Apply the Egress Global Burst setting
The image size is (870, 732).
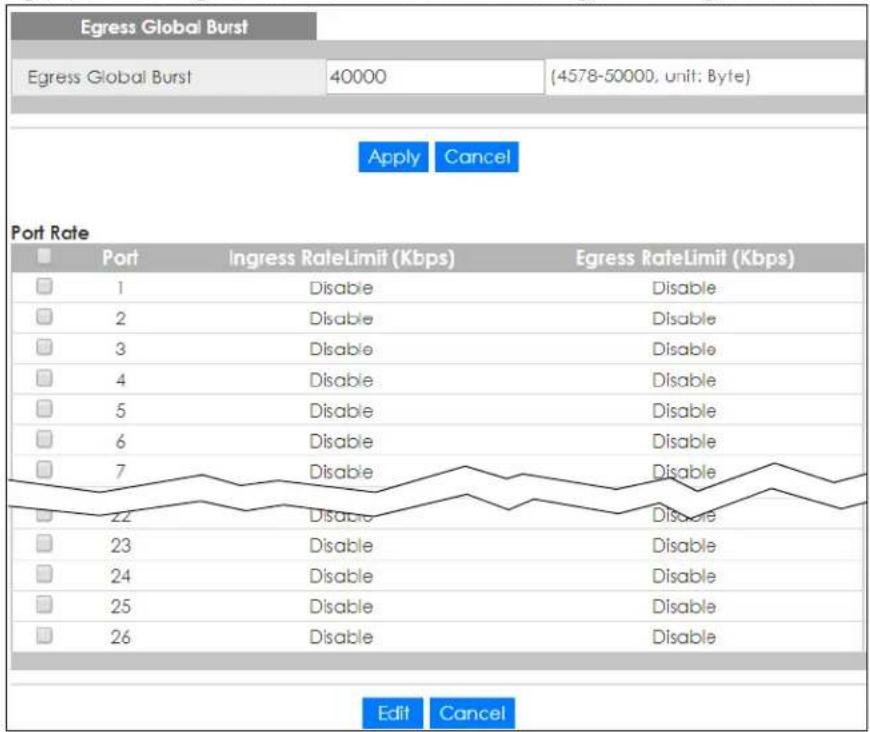pos(393,157)
